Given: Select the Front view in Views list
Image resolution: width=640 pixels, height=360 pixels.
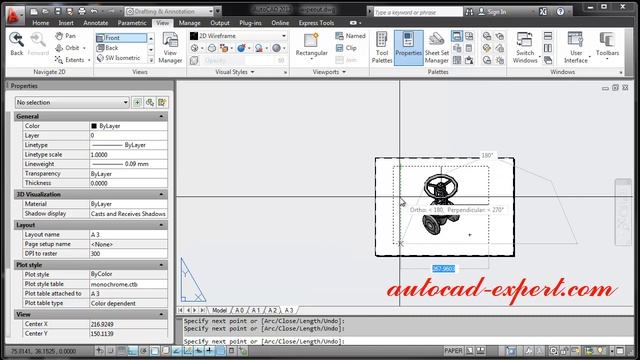Looking at the screenshot, I should pos(122,38).
